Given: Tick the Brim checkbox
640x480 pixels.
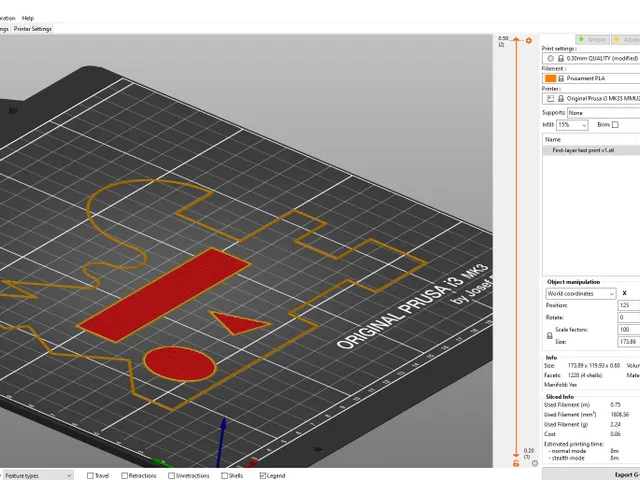Looking at the screenshot, I should (615, 125).
